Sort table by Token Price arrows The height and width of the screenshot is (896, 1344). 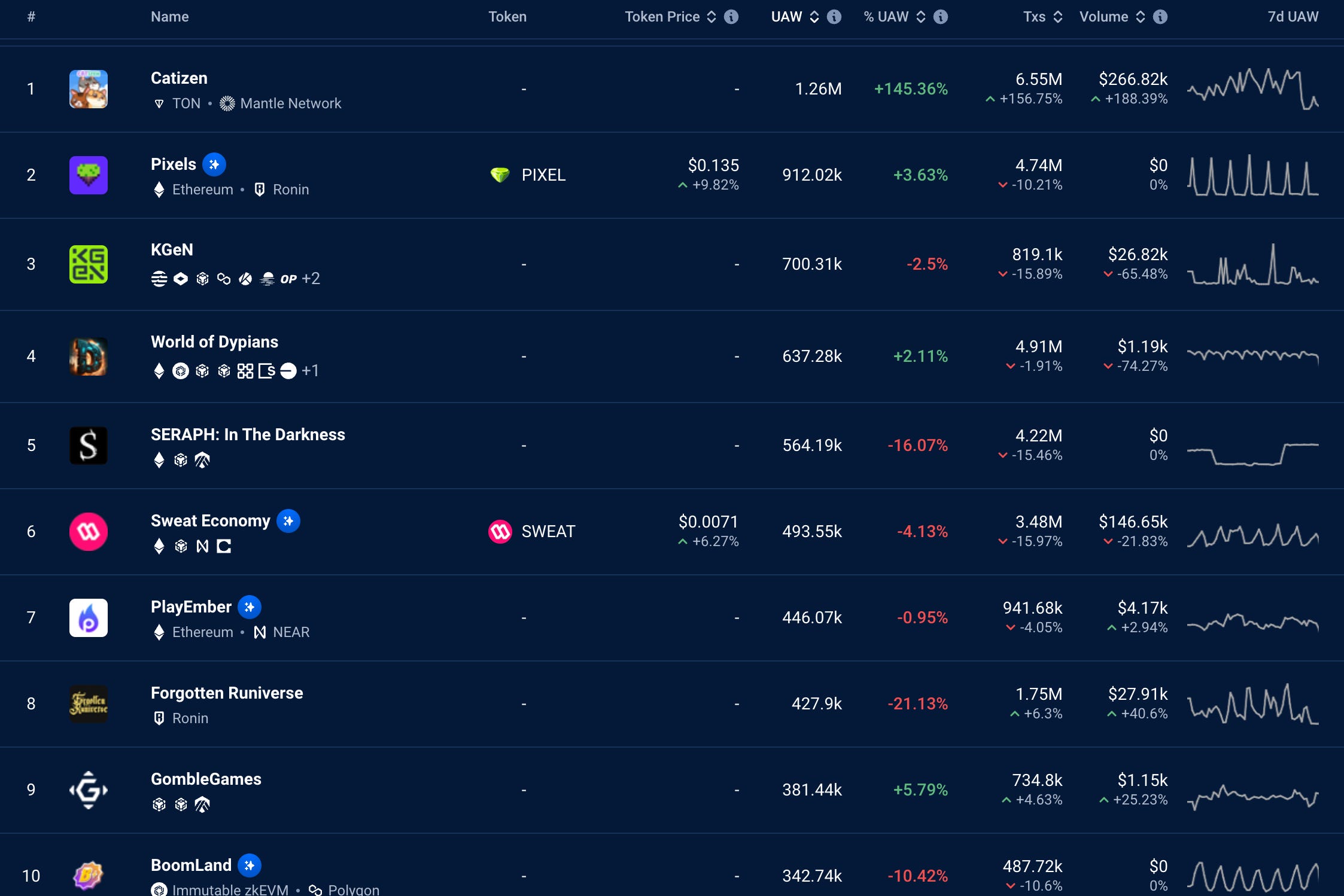(711, 17)
